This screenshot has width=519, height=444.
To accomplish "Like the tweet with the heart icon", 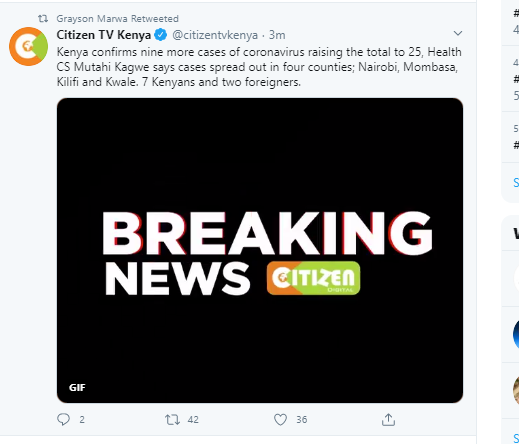I will [280, 419].
